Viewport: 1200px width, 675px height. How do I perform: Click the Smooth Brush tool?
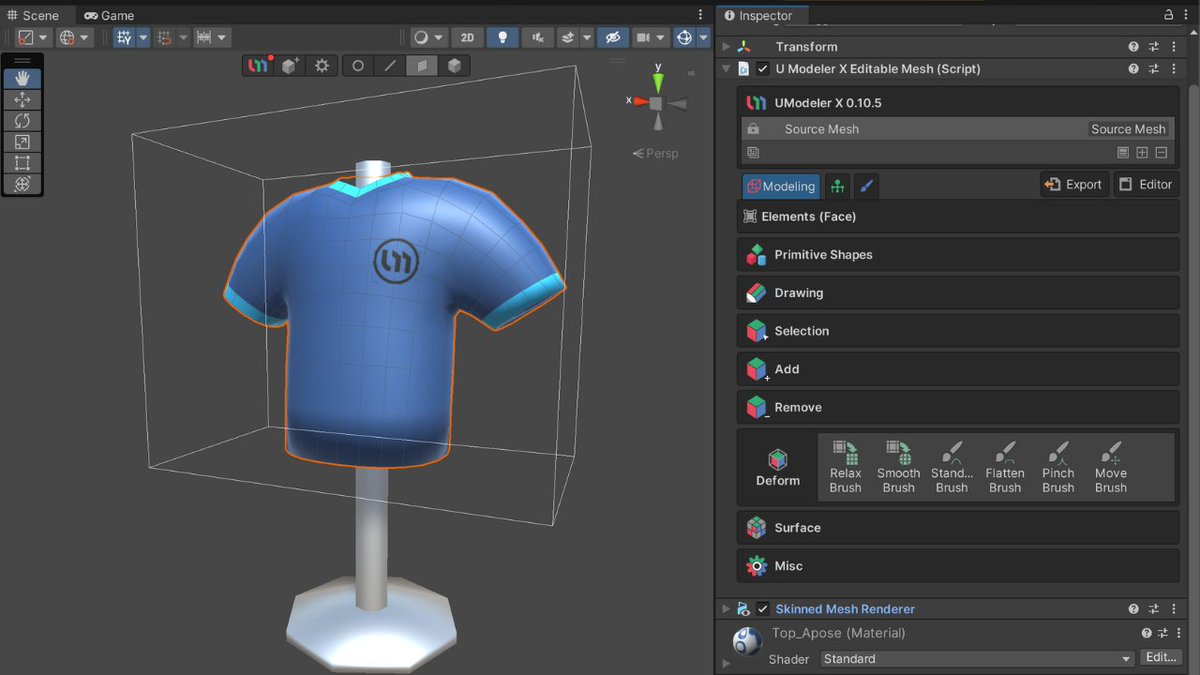pyautogui.click(x=898, y=467)
